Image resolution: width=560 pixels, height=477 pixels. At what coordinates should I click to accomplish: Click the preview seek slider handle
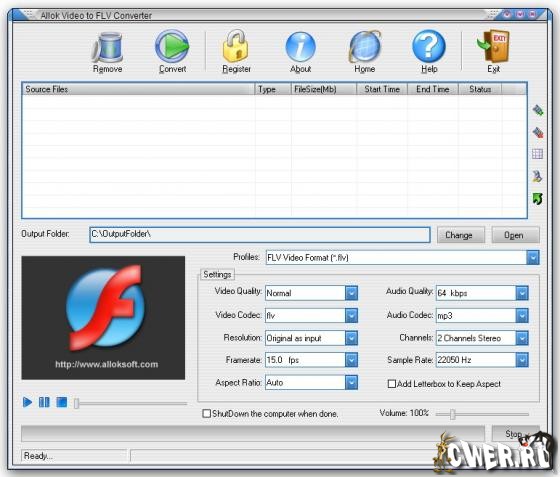(x=76, y=403)
